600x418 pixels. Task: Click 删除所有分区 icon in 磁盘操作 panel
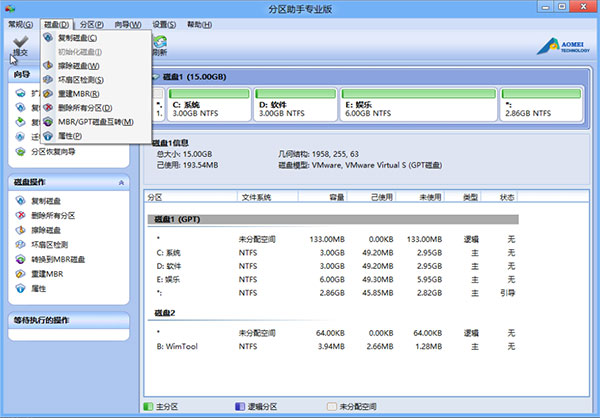click(22, 215)
